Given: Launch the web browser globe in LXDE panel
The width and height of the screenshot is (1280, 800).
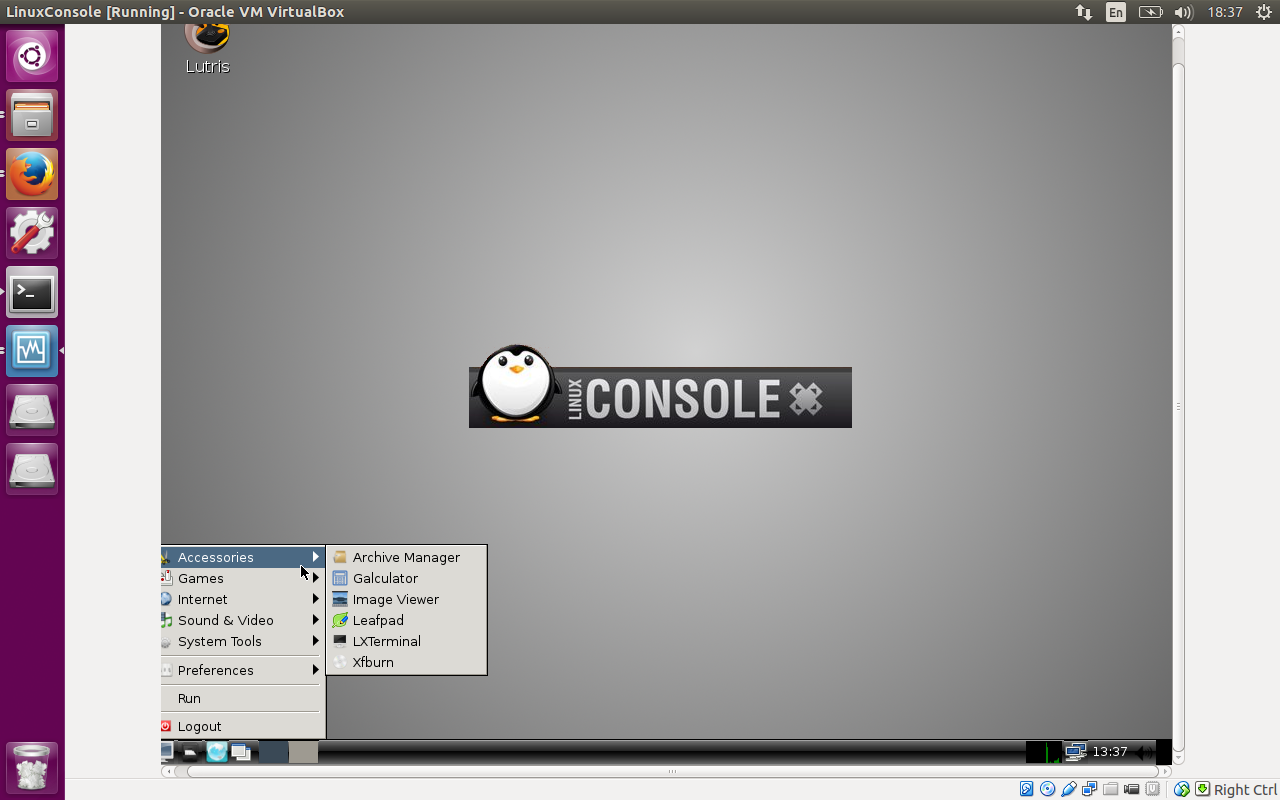Looking at the screenshot, I should [217, 752].
